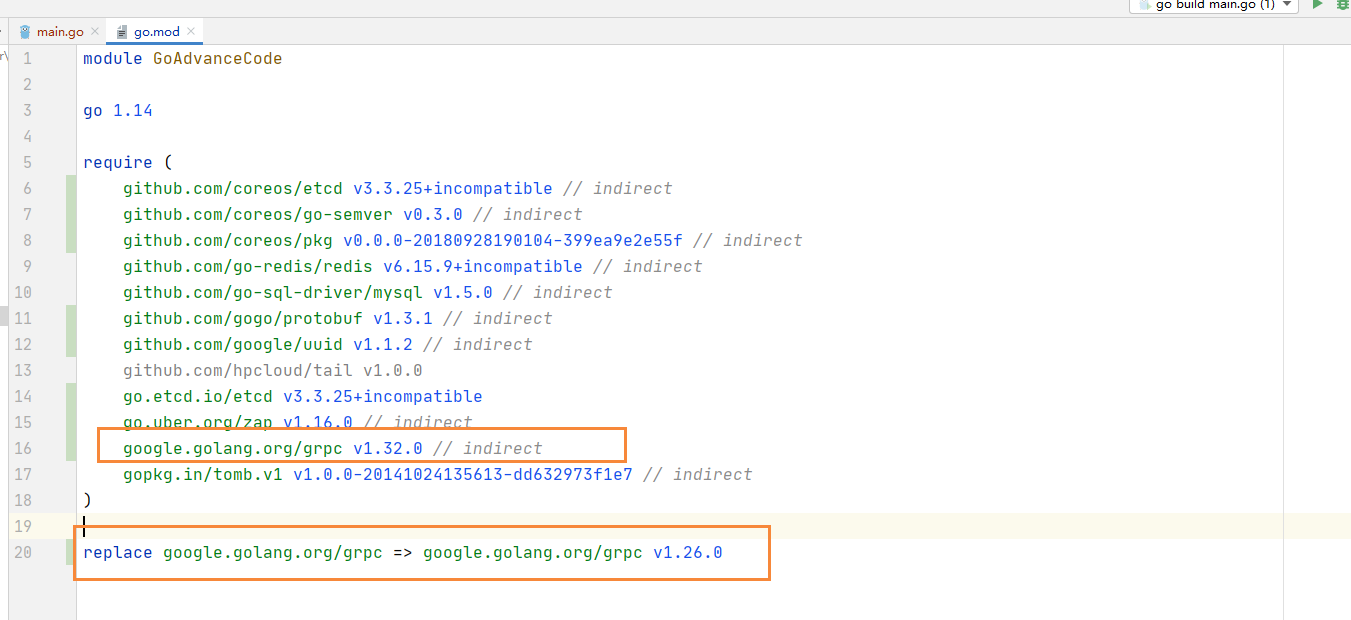The width and height of the screenshot is (1351, 620).
Task: Click line number 13 in the gutter
Action: click(23, 370)
